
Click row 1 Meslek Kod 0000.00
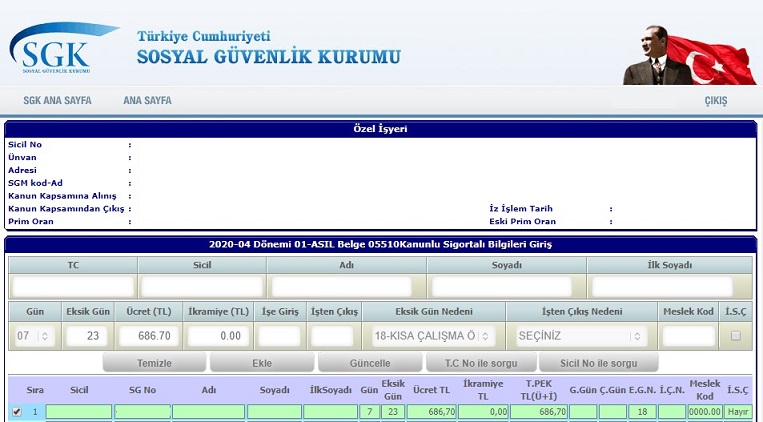coord(705,412)
